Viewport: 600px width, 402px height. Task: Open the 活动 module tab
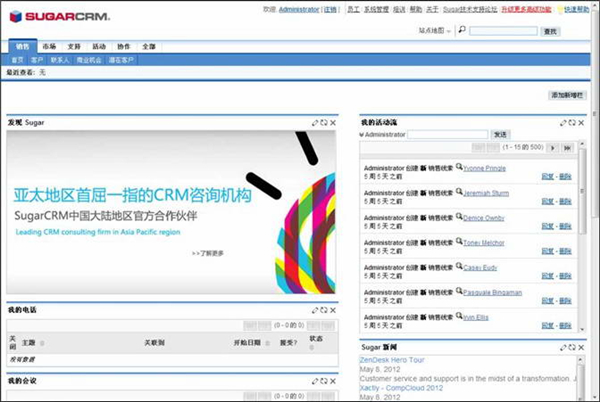point(99,47)
